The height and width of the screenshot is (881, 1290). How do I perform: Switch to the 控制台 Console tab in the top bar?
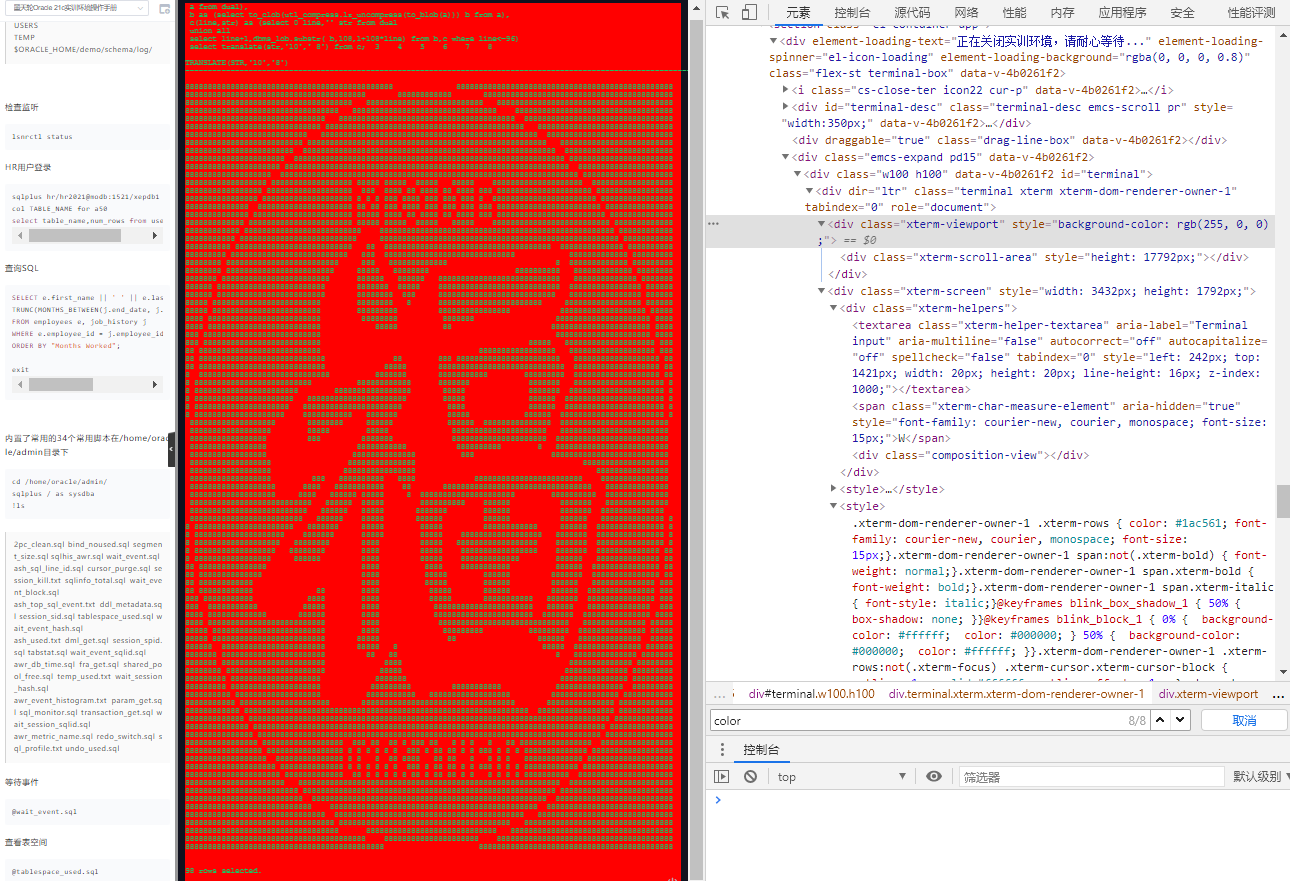852,13
